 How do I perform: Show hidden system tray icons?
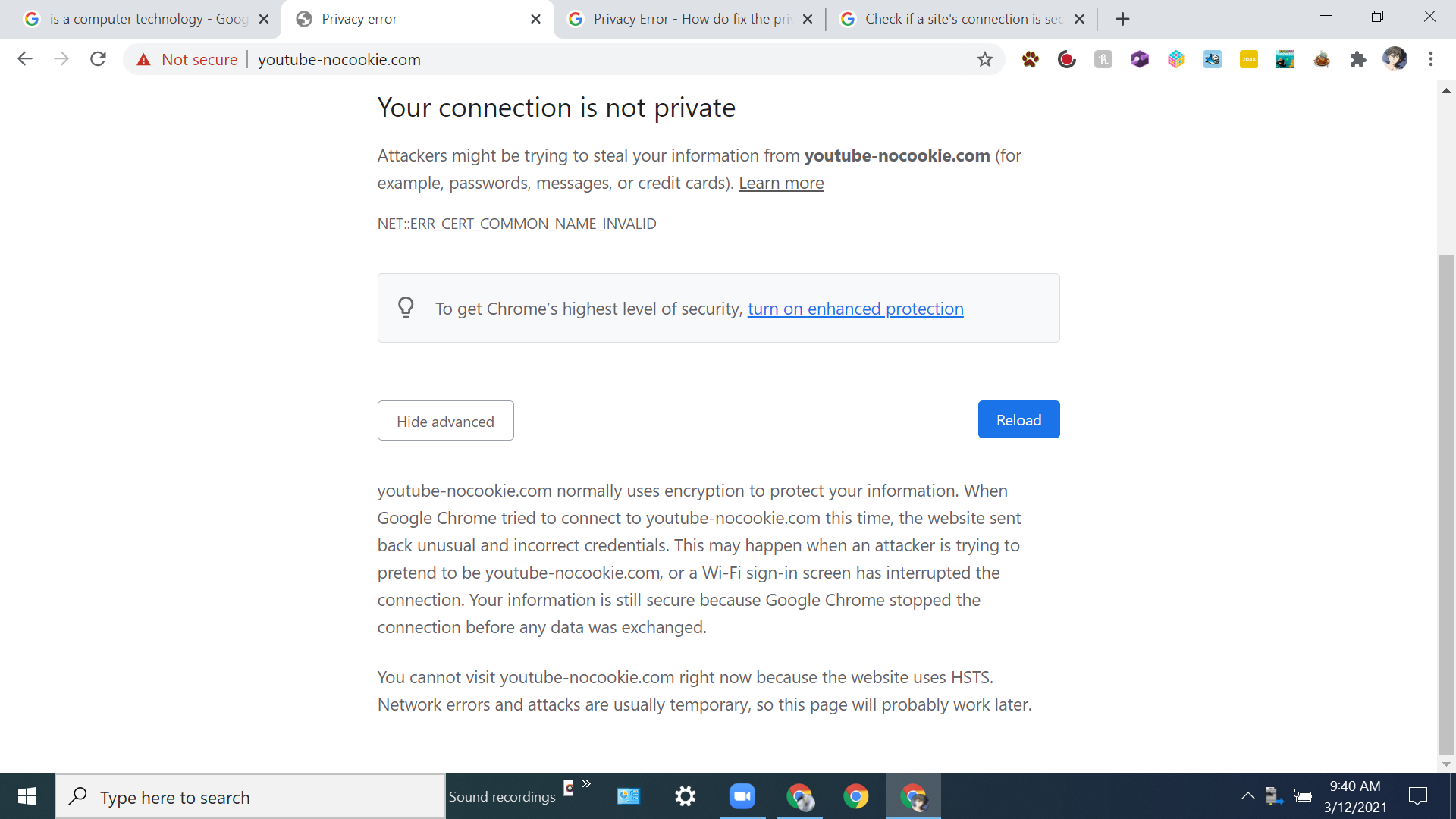(1247, 796)
